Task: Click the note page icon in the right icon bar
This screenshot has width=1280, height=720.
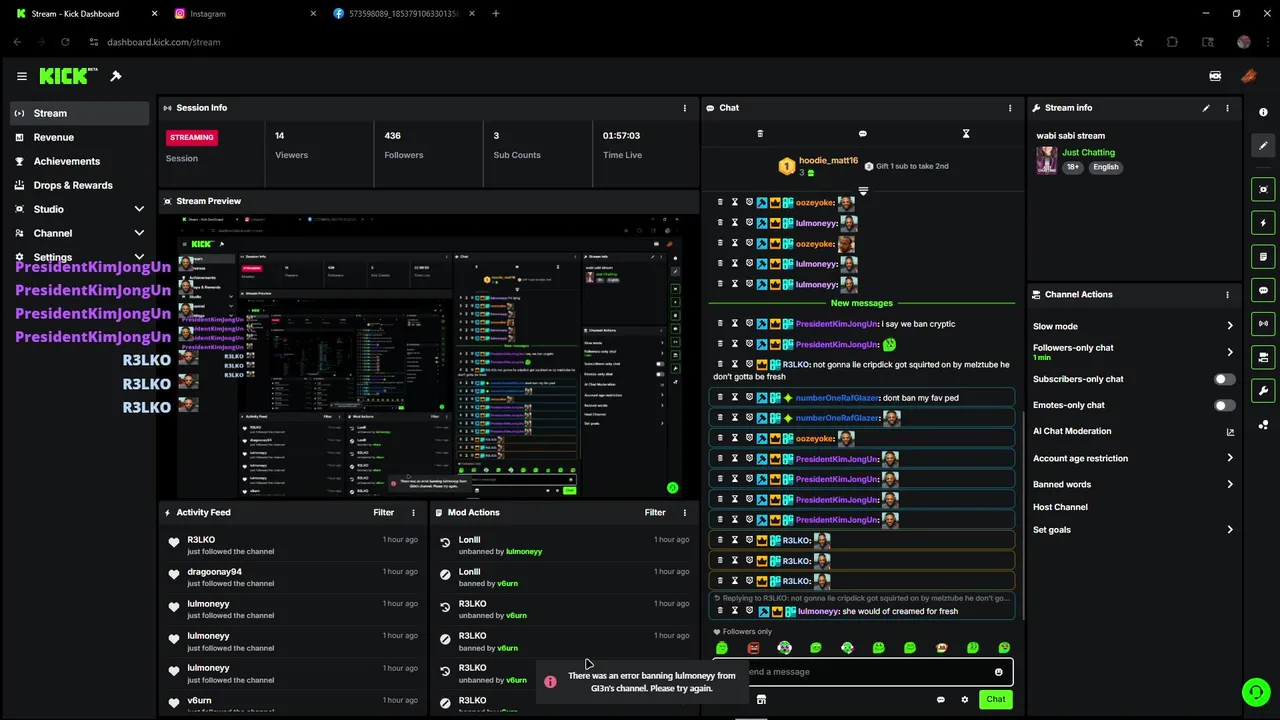Action: [1263, 257]
